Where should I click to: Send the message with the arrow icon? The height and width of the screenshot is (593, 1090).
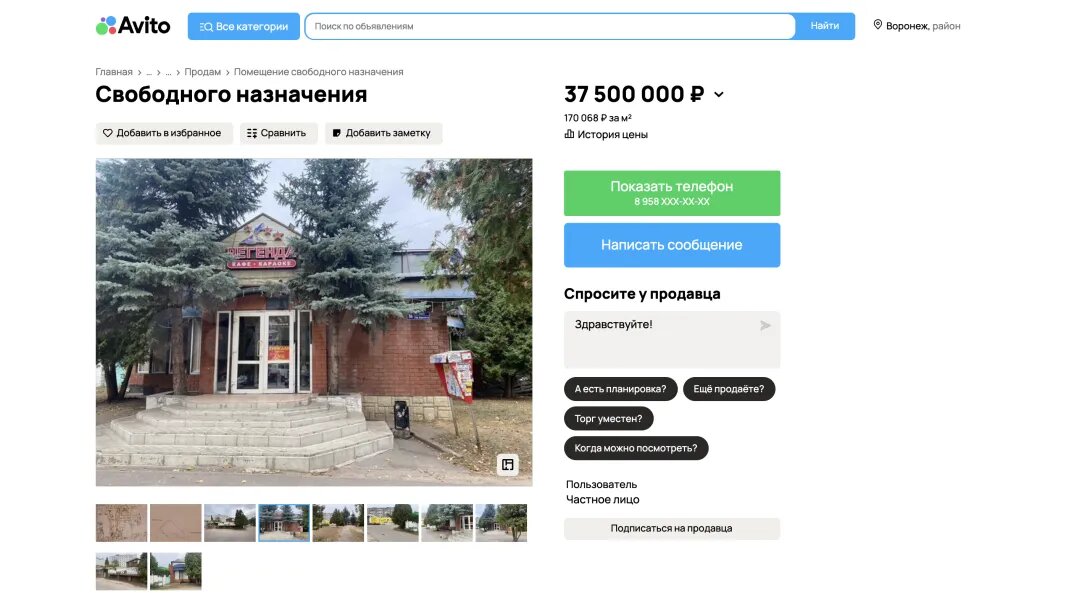[765, 325]
